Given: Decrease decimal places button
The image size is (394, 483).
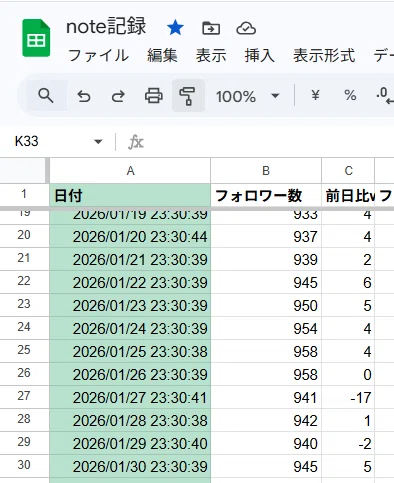Looking at the screenshot, I should pyautogui.click(x=385, y=96).
